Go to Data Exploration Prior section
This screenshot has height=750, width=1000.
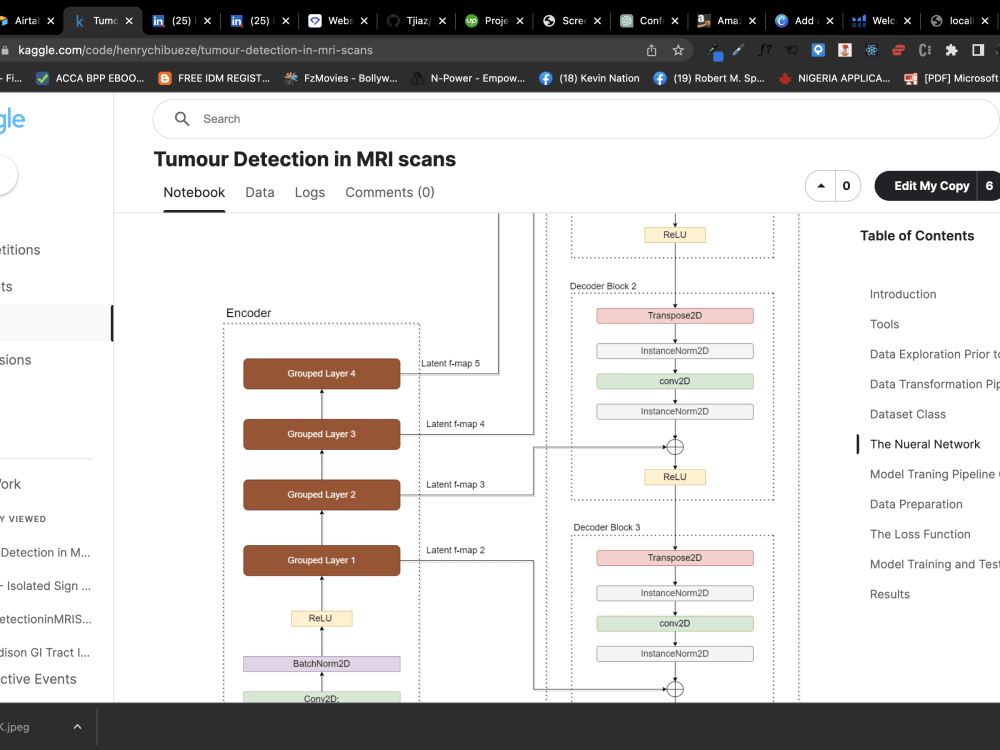coord(934,354)
